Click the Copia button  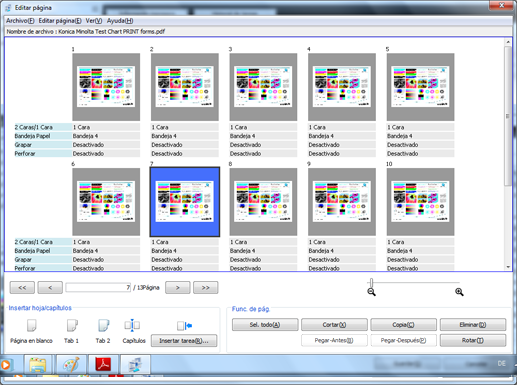coord(403,325)
